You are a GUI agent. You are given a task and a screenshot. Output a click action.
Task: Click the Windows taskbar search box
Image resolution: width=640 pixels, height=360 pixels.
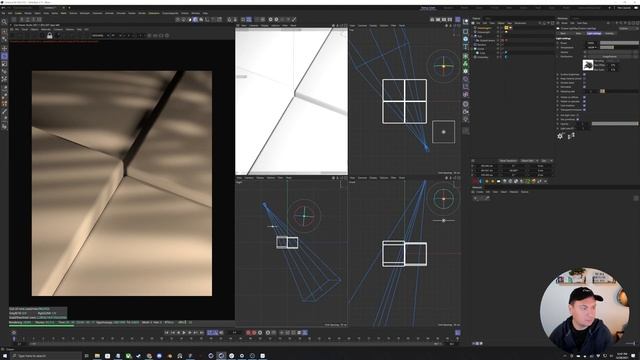pos(47,356)
